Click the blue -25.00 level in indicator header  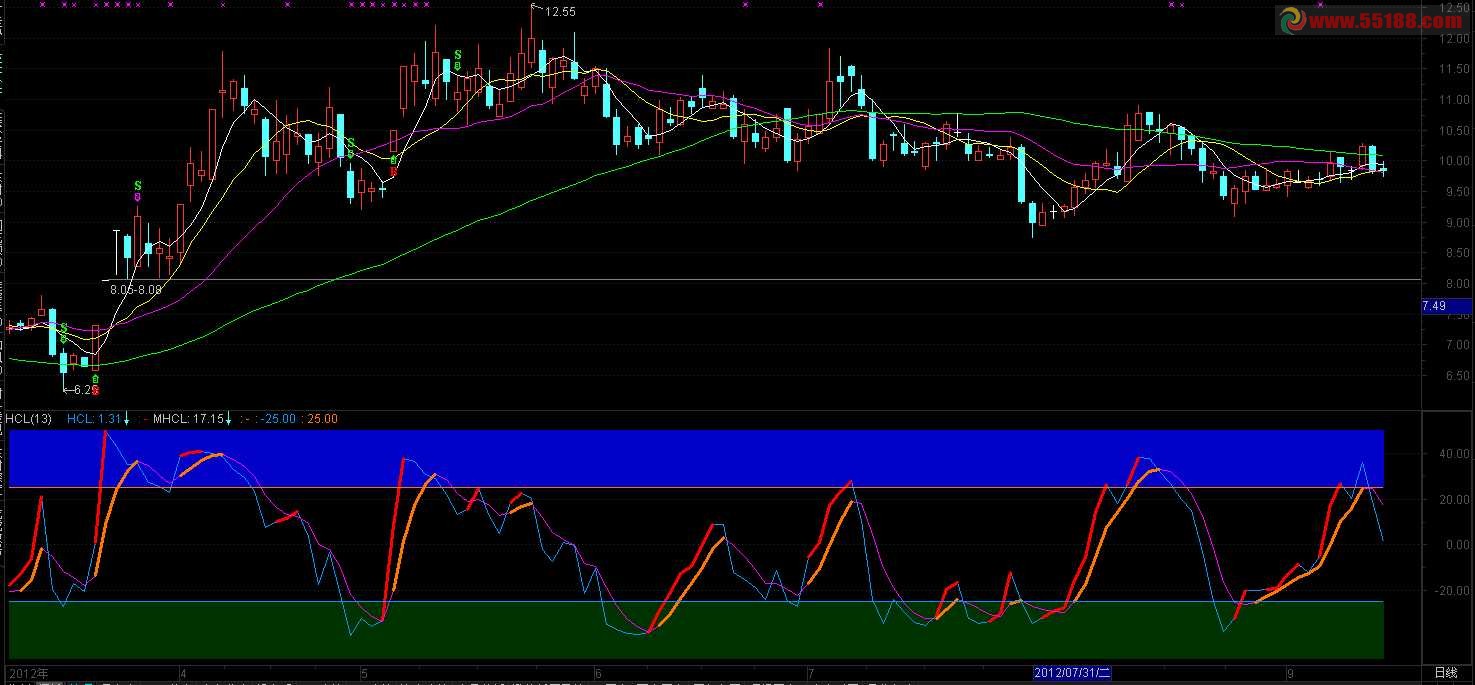[x=277, y=419]
